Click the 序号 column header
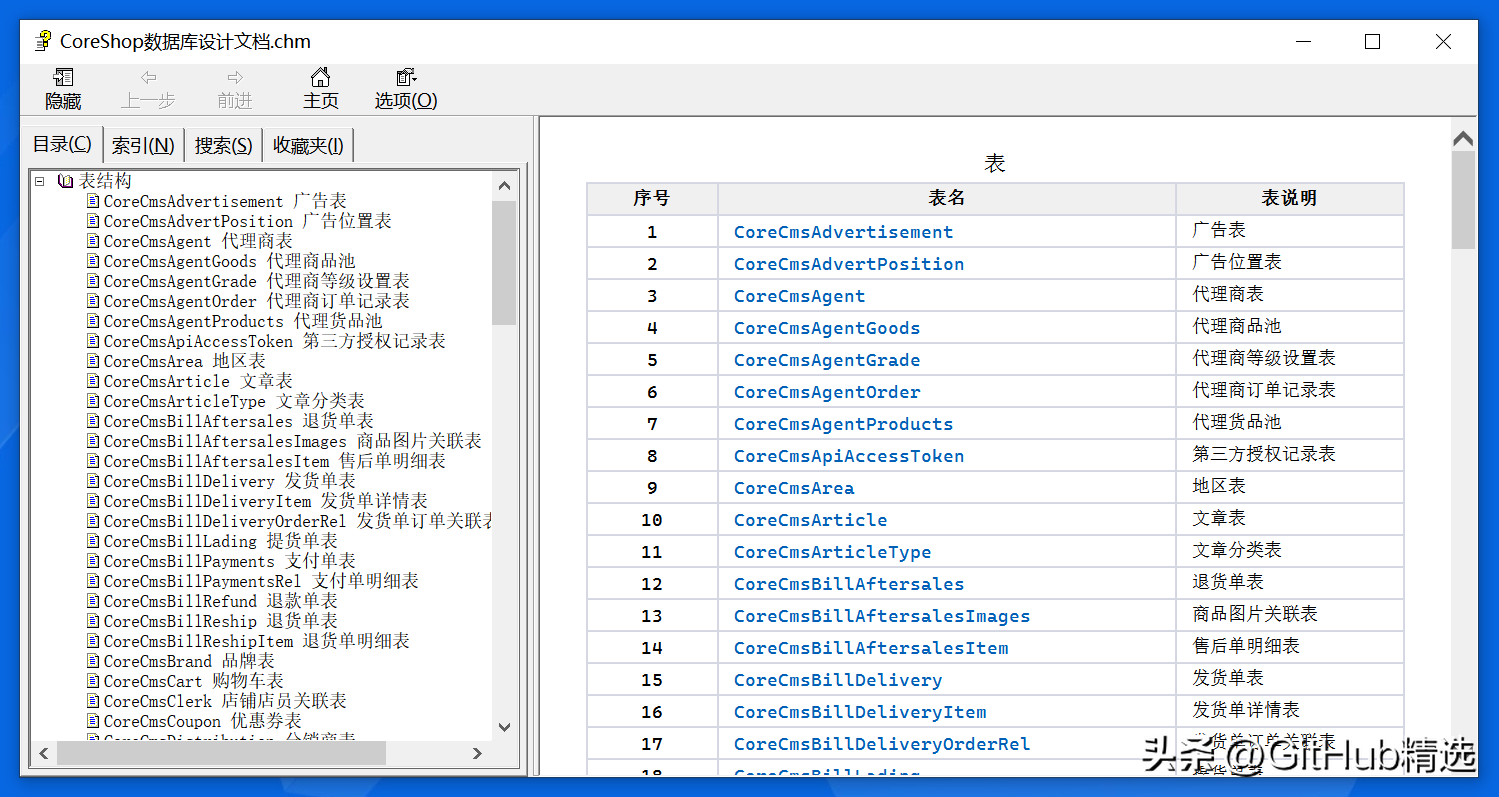 tap(652, 198)
